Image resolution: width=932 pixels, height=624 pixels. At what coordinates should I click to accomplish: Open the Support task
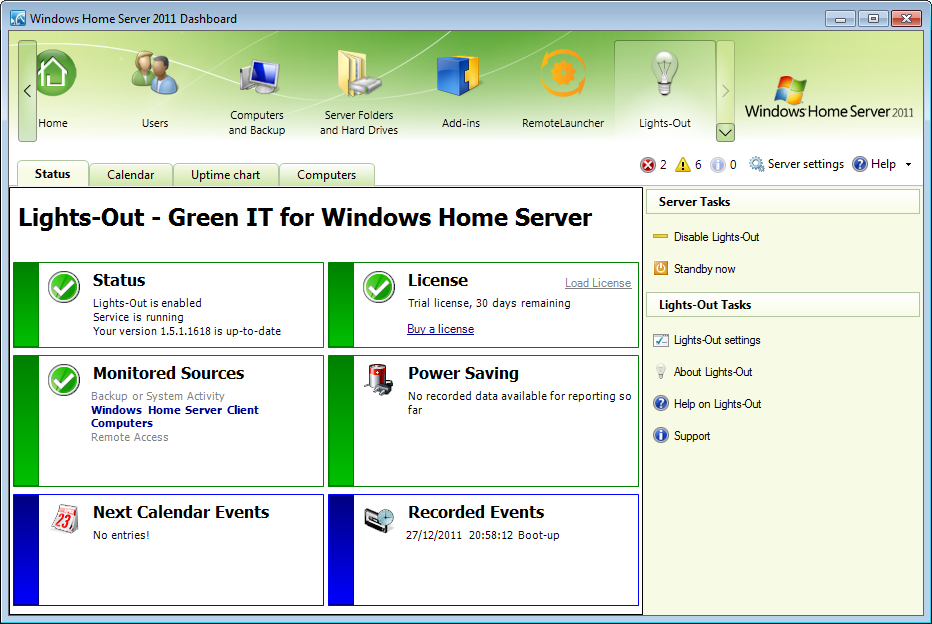(x=692, y=436)
